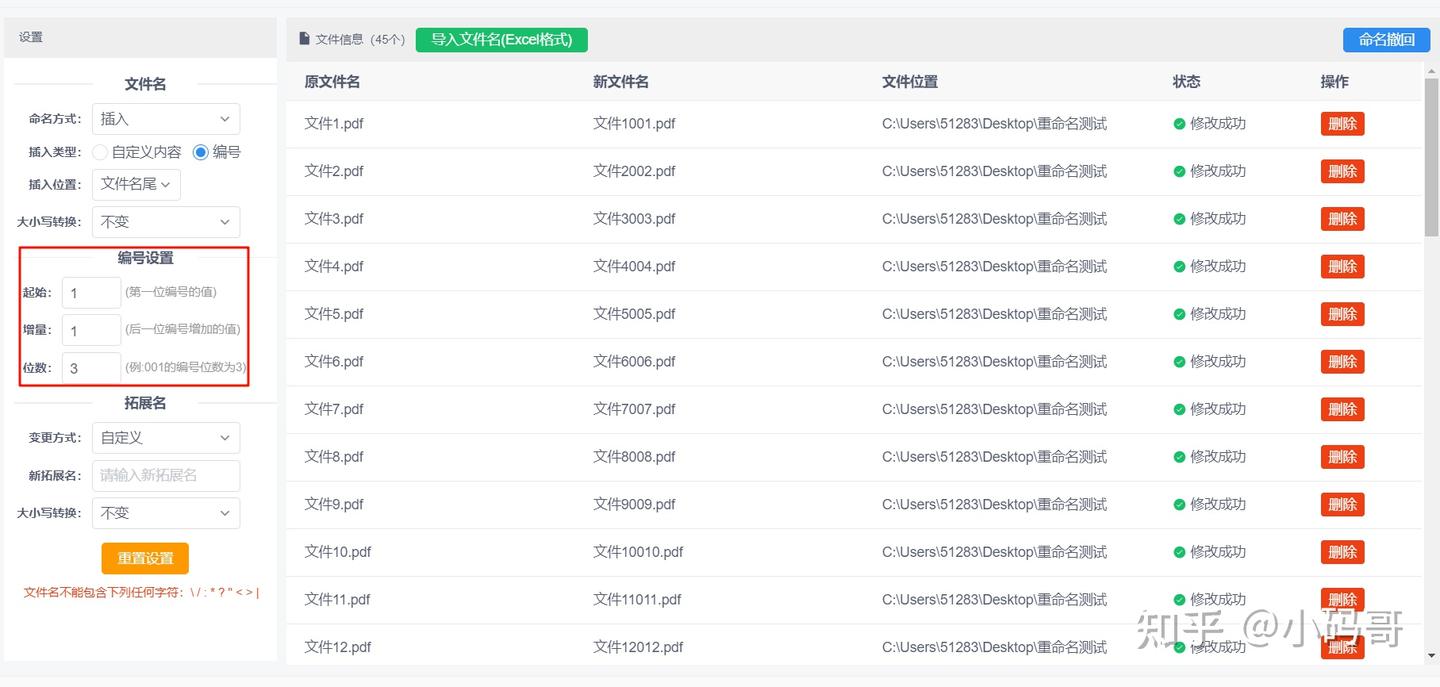Click the 位数 digits input field
1440x687 pixels.
click(91, 368)
